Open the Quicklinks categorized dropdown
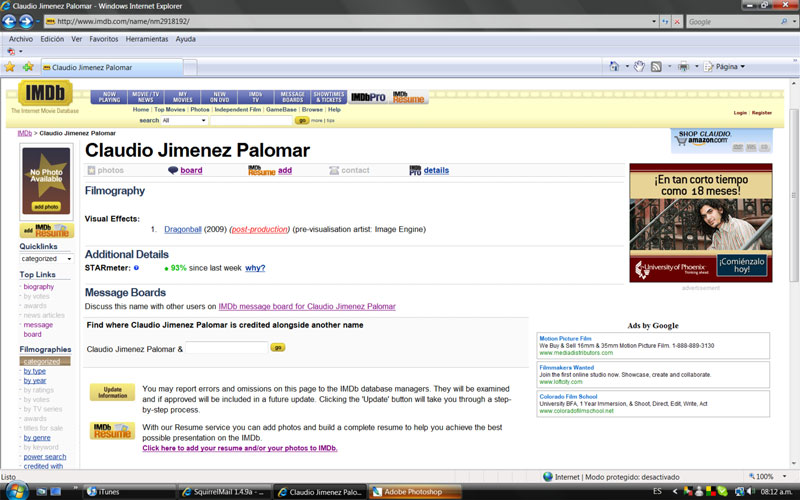 click(46, 259)
